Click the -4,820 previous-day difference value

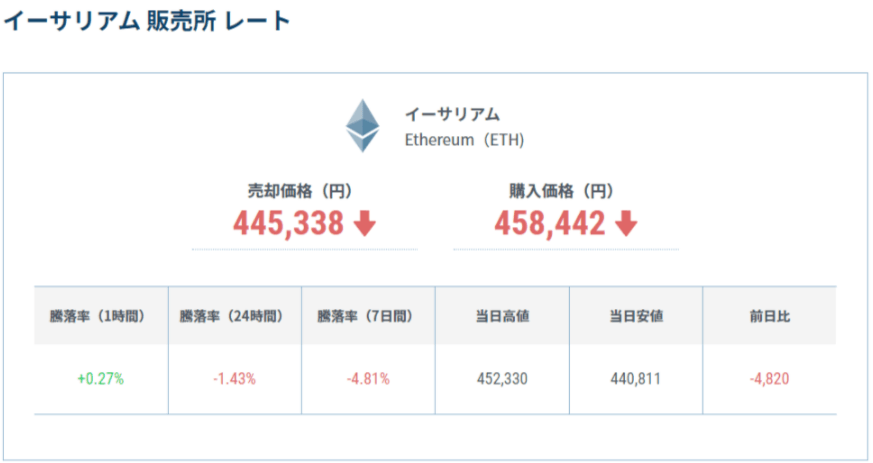770,379
